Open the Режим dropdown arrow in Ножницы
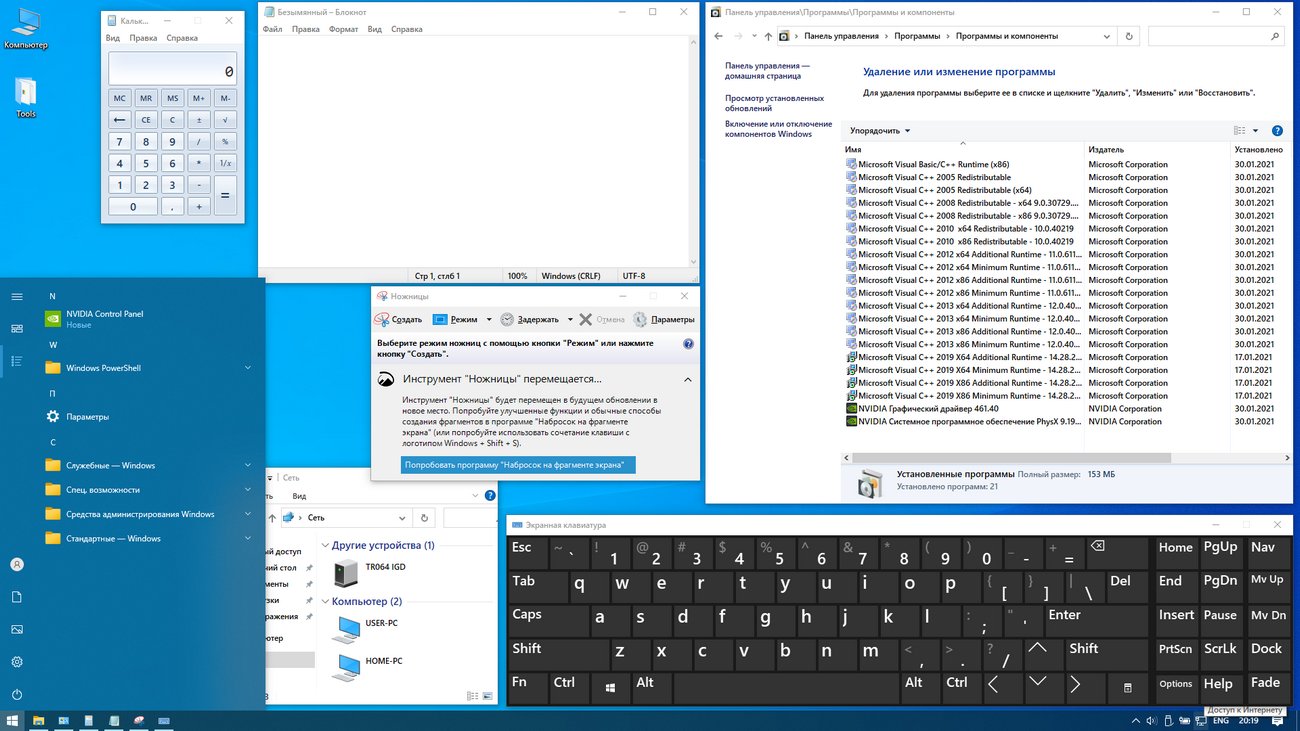1300x731 pixels. click(489, 320)
